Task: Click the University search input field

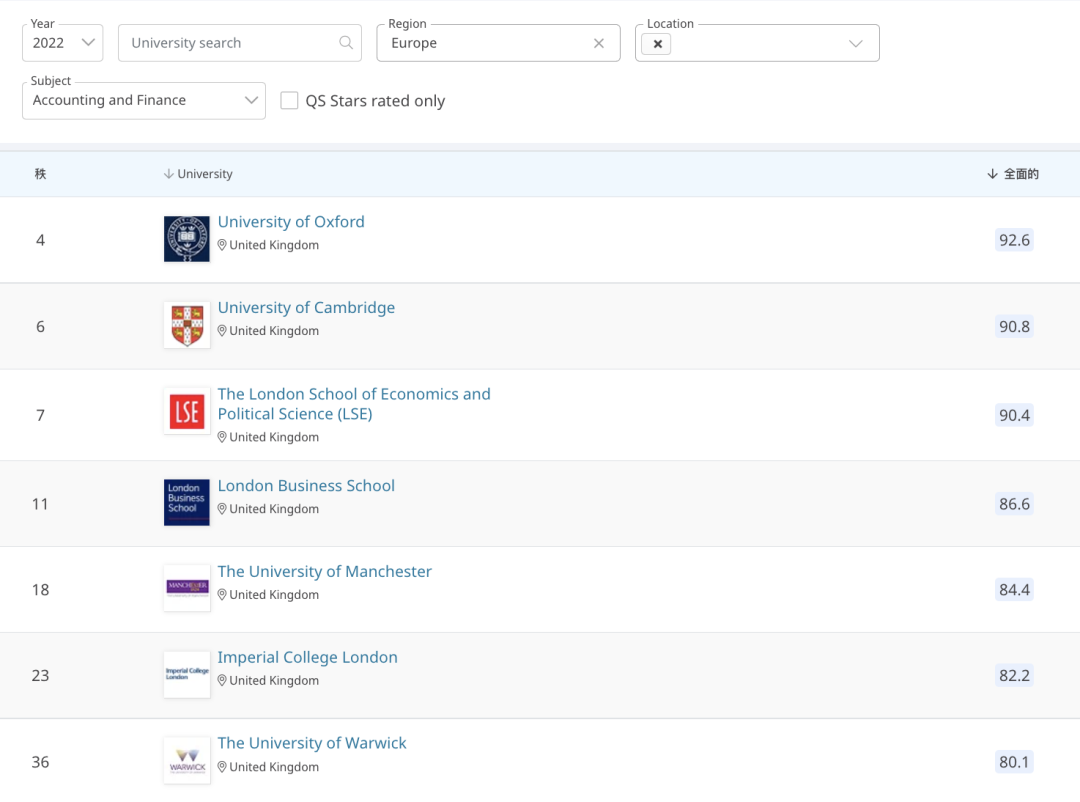Action: 230,43
